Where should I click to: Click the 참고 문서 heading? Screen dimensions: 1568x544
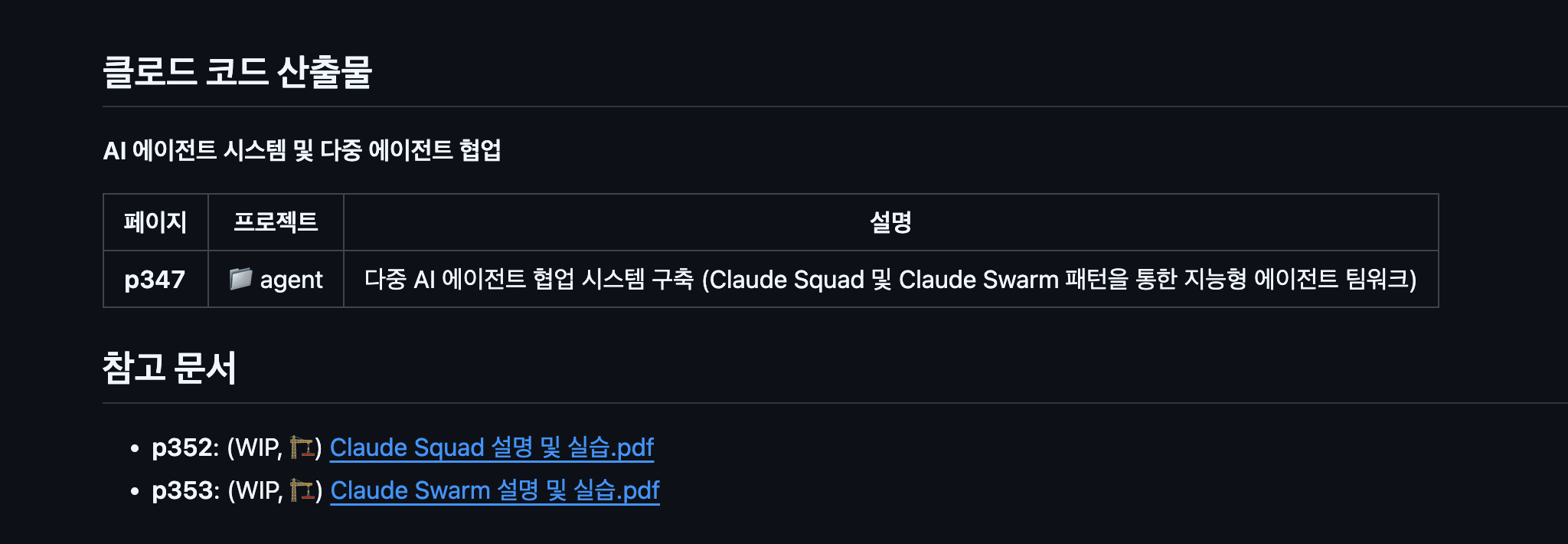(169, 368)
